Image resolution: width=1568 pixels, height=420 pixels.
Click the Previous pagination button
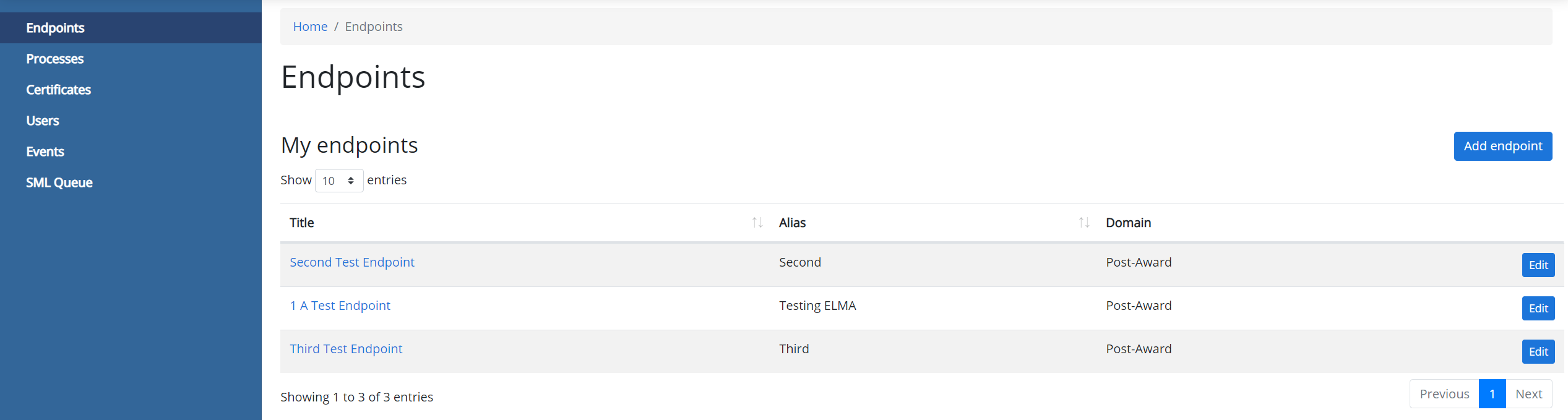click(x=1444, y=394)
